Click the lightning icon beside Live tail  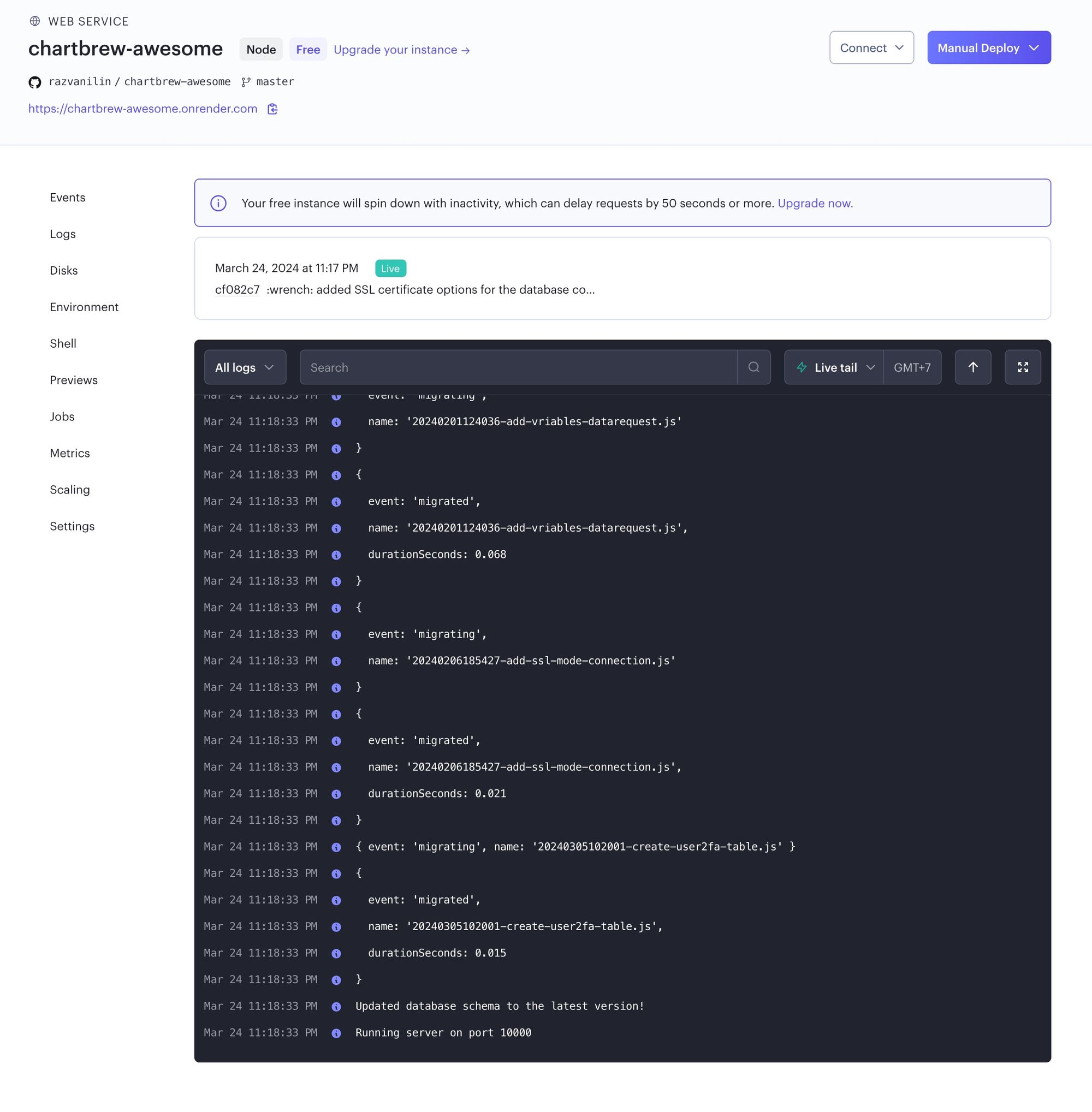tap(801, 367)
